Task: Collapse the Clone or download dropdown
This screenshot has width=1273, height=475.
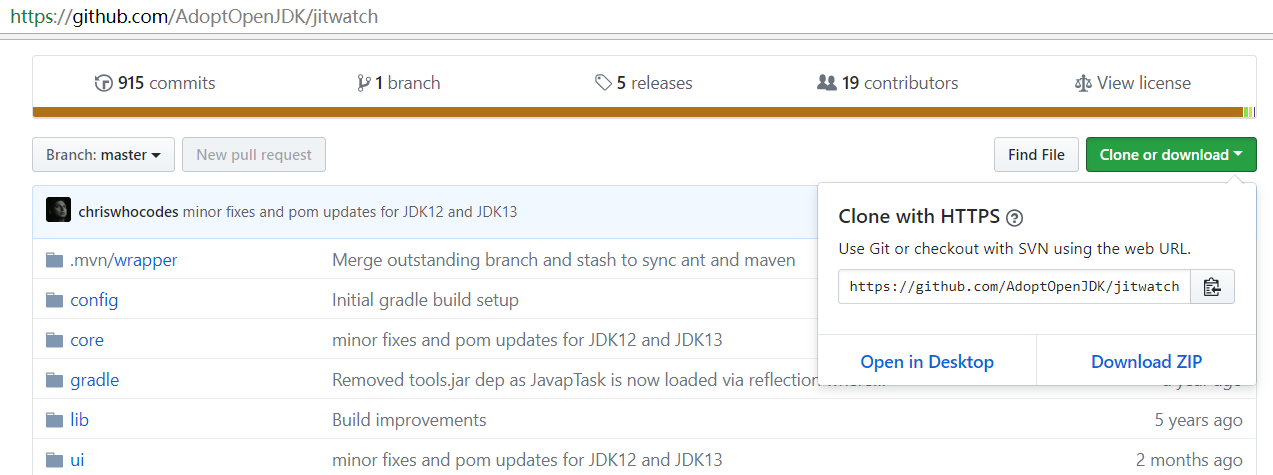Action: click(1171, 155)
